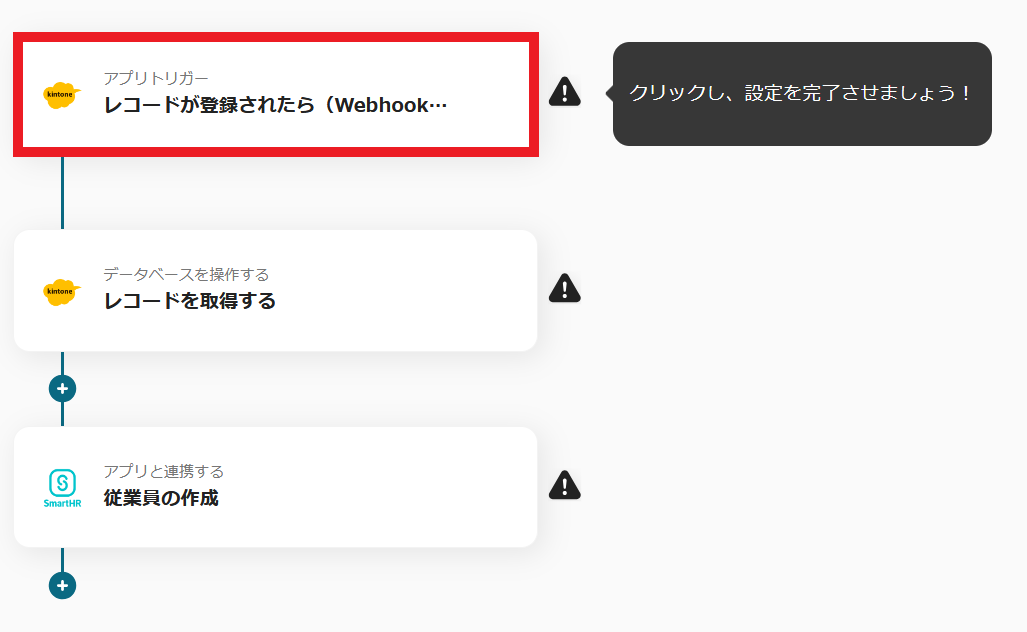The width and height of the screenshot is (1027, 632).
Task: Click the warning icon next to レコードを取得する
Action: coord(565,288)
